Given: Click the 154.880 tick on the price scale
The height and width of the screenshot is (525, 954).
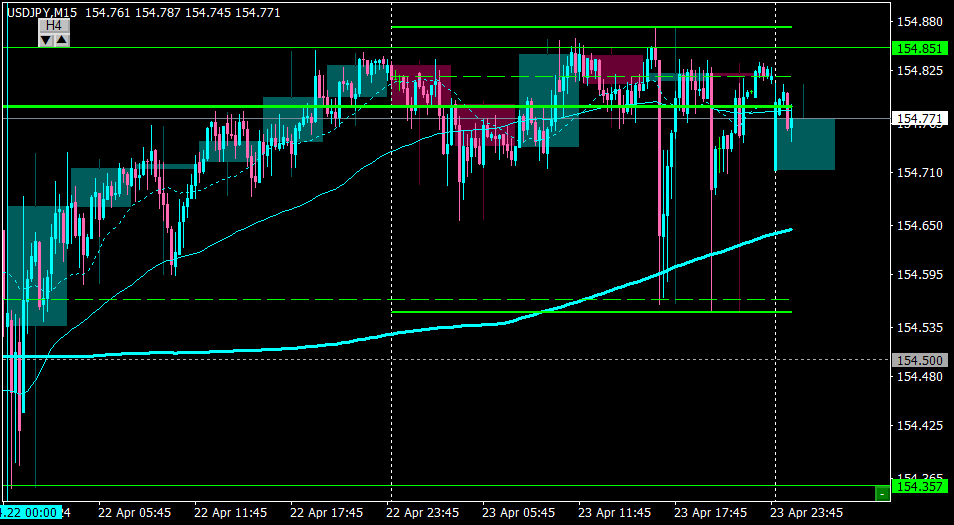Looking at the screenshot, I should tap(920, 22).
